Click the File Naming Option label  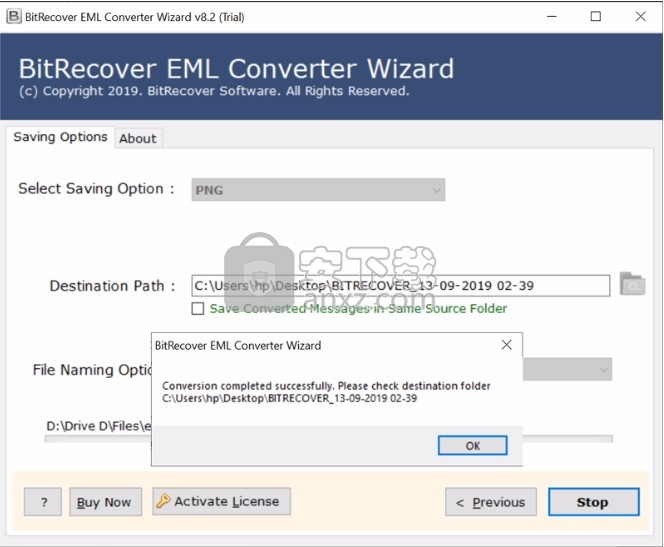pos(92,370)
